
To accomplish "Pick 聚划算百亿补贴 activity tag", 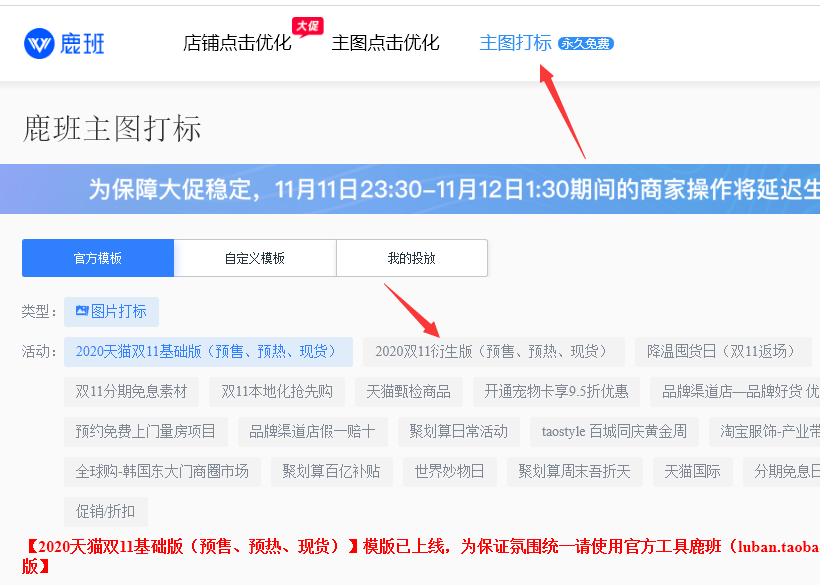I will [x=330, y=471].
